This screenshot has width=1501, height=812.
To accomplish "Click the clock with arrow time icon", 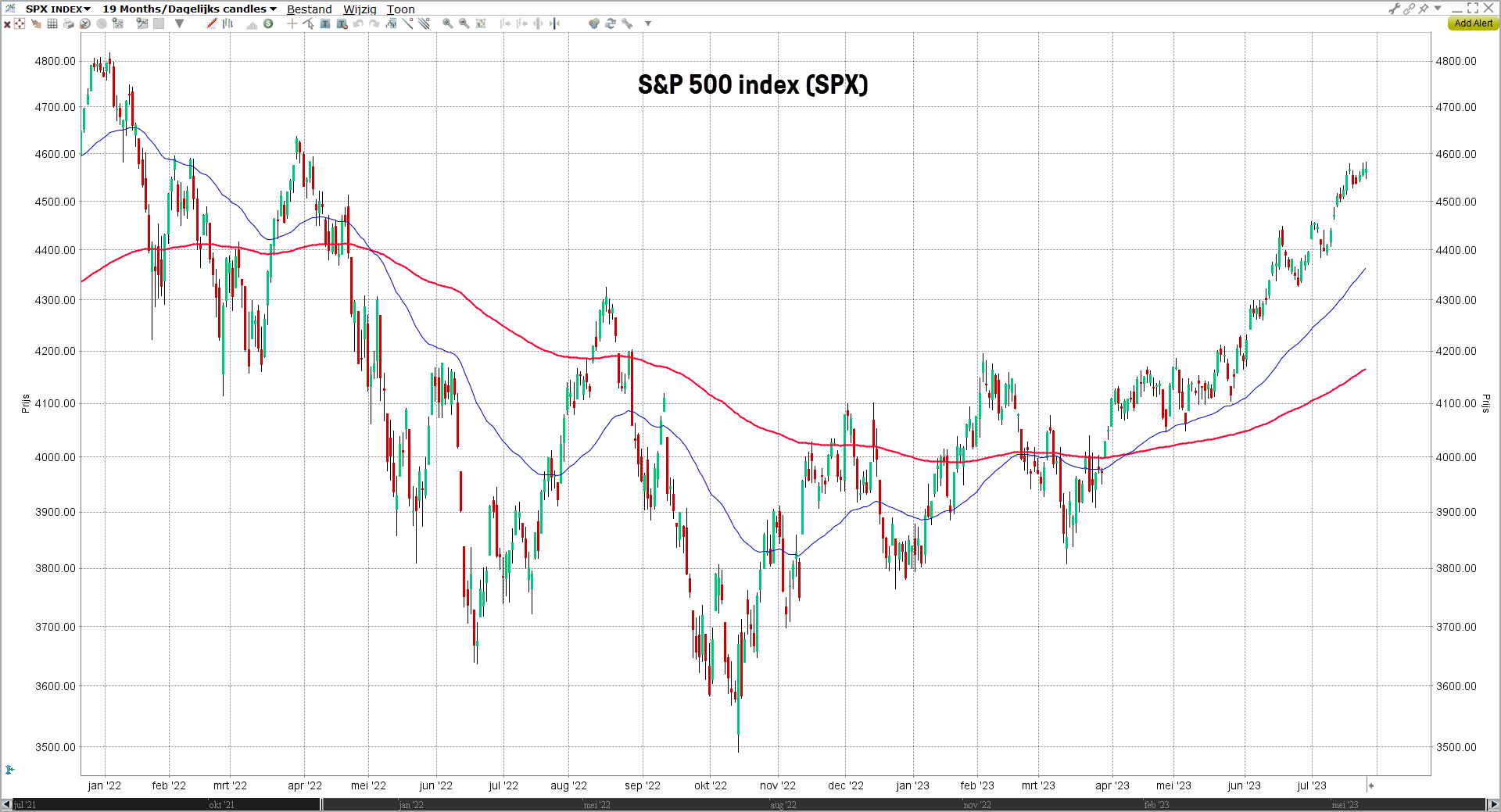I will click(x=85, y=23).
